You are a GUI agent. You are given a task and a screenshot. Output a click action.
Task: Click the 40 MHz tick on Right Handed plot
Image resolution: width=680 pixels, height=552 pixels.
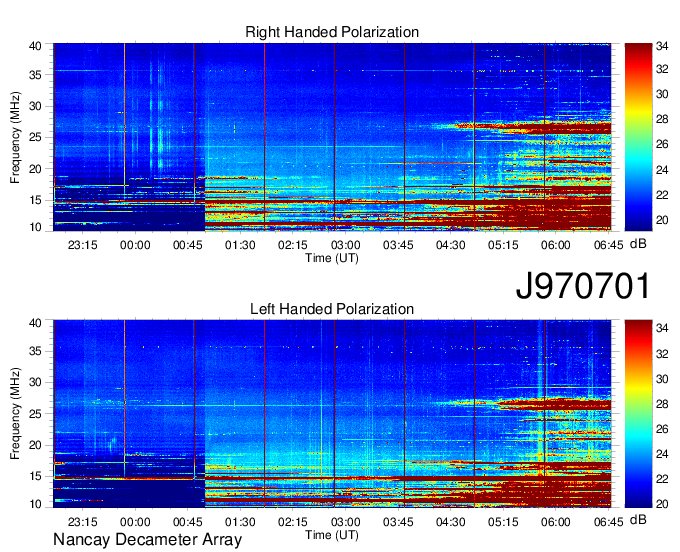(35, 46)
